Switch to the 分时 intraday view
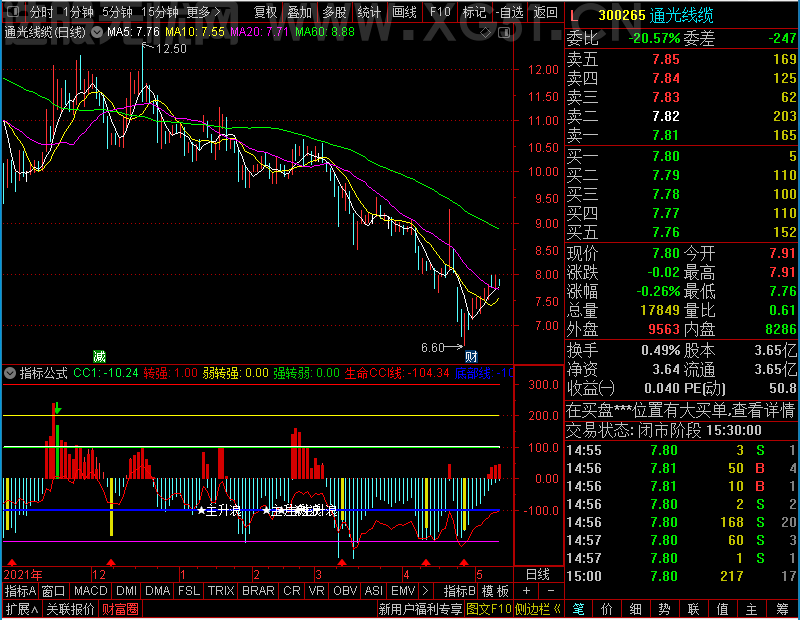800x620 pixels. pos(41,12)
